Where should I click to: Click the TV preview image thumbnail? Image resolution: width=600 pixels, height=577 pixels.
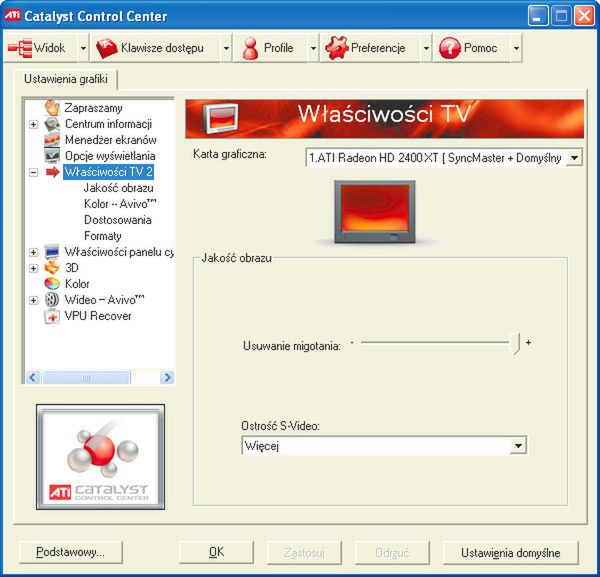coord(375,212)
